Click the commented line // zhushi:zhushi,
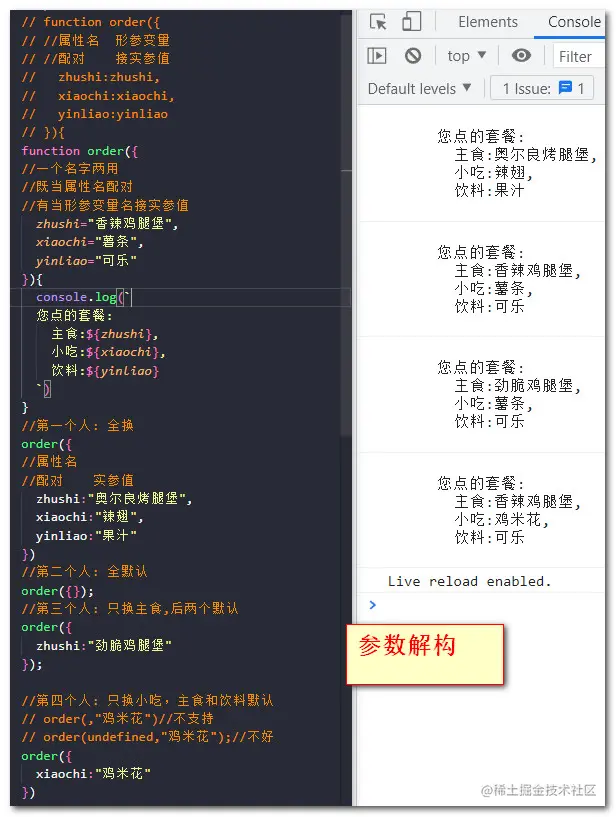Viewport: 616px width, 817px height. tap(91, 77)
